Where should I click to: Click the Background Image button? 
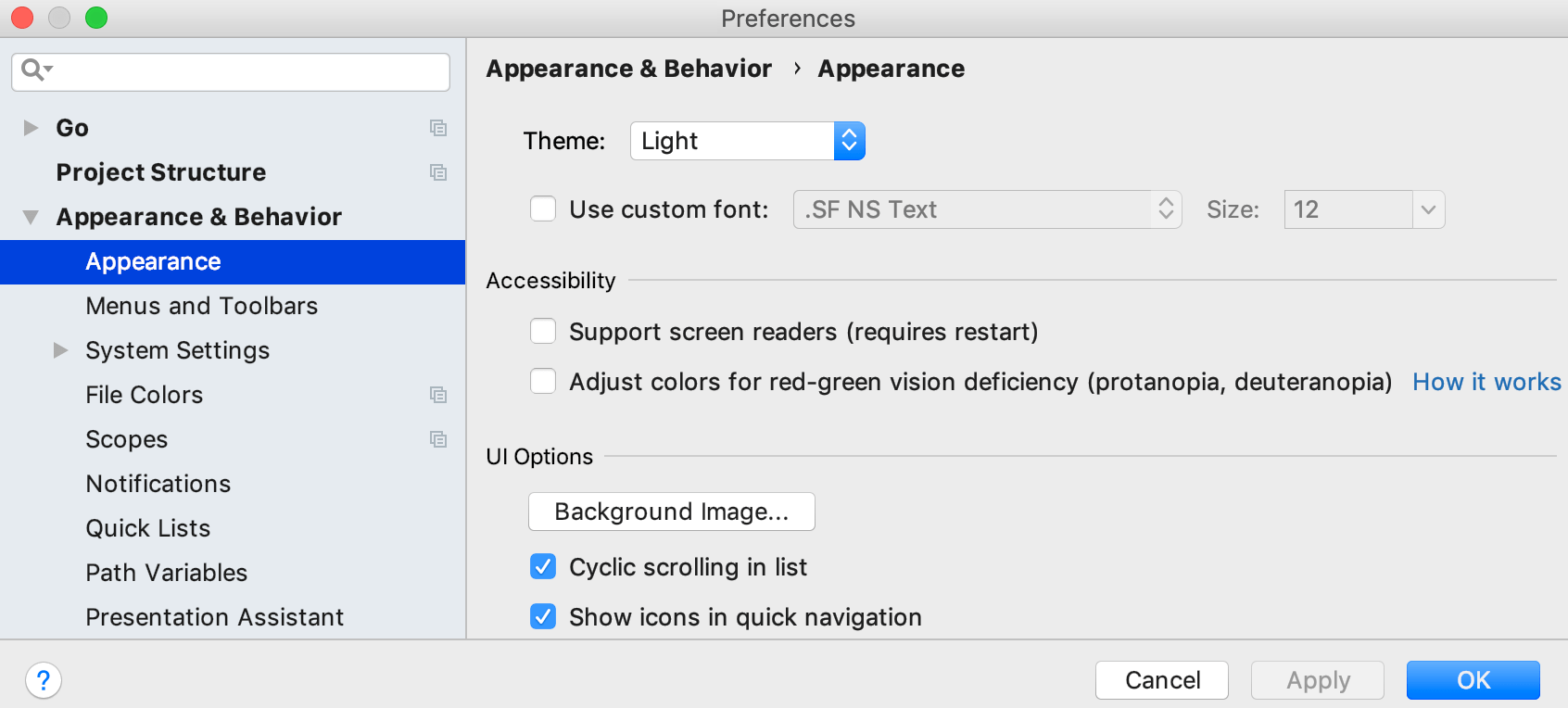tap(671, 512)
